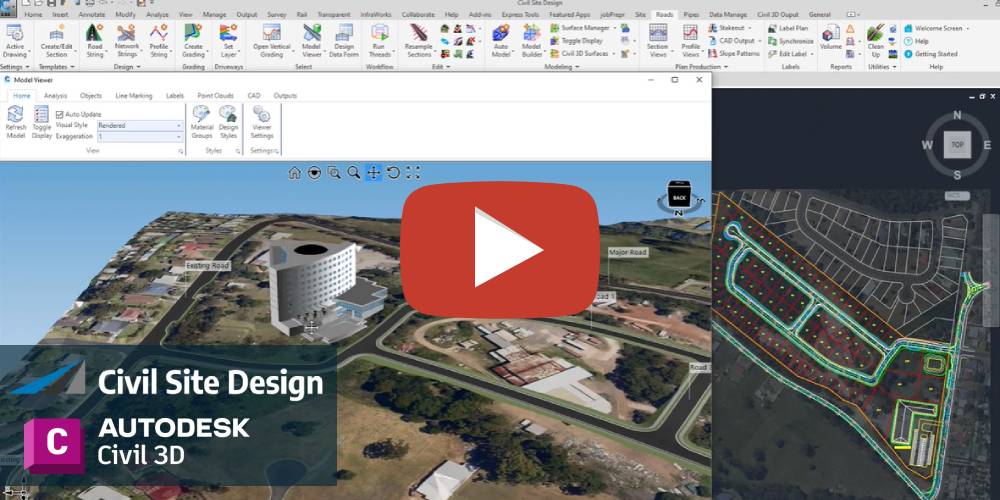Click the Major Road label in the 3D view
Image resolution: width=1000 pixels, height=500 pixels.
pyautogui.click(x=628, y=253)
